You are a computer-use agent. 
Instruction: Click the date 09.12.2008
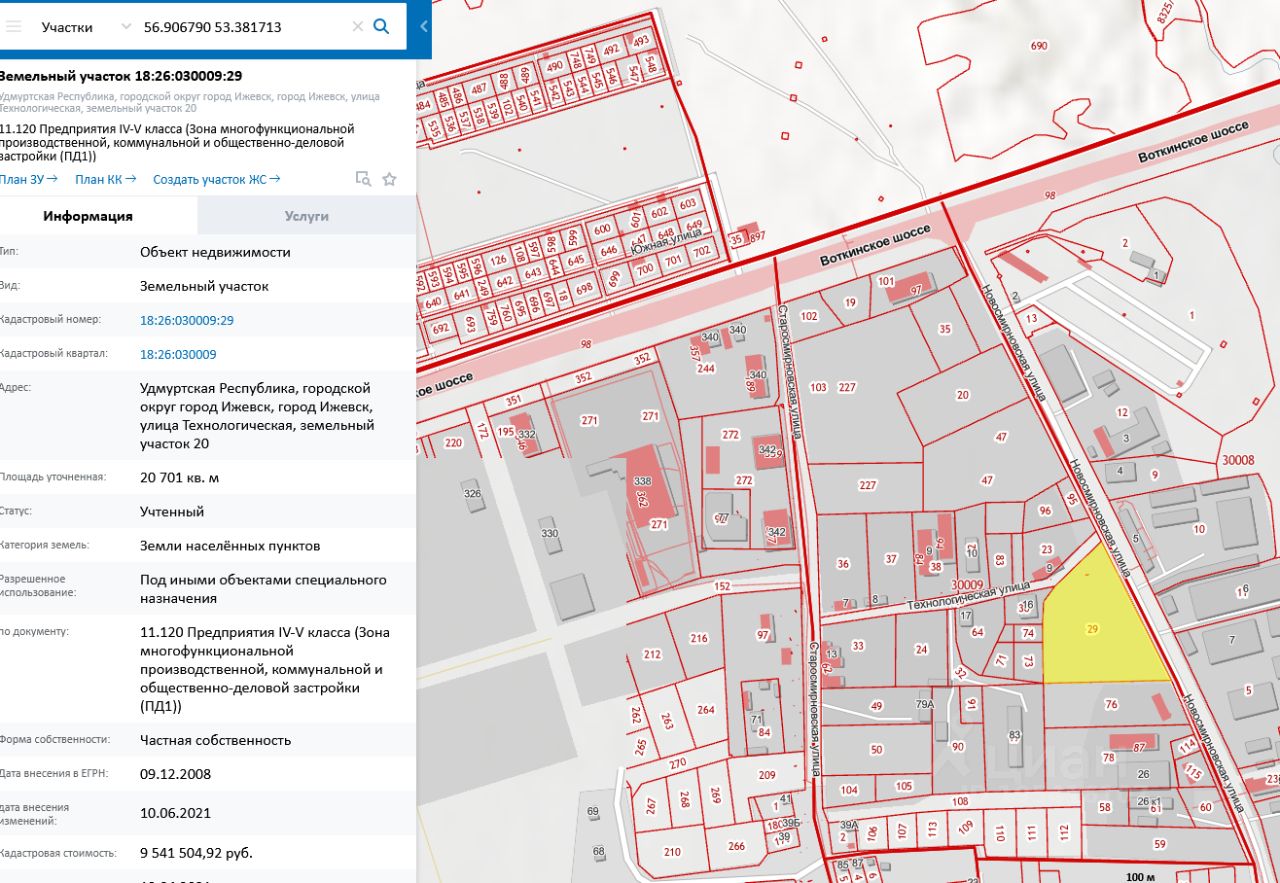point(175,774)
